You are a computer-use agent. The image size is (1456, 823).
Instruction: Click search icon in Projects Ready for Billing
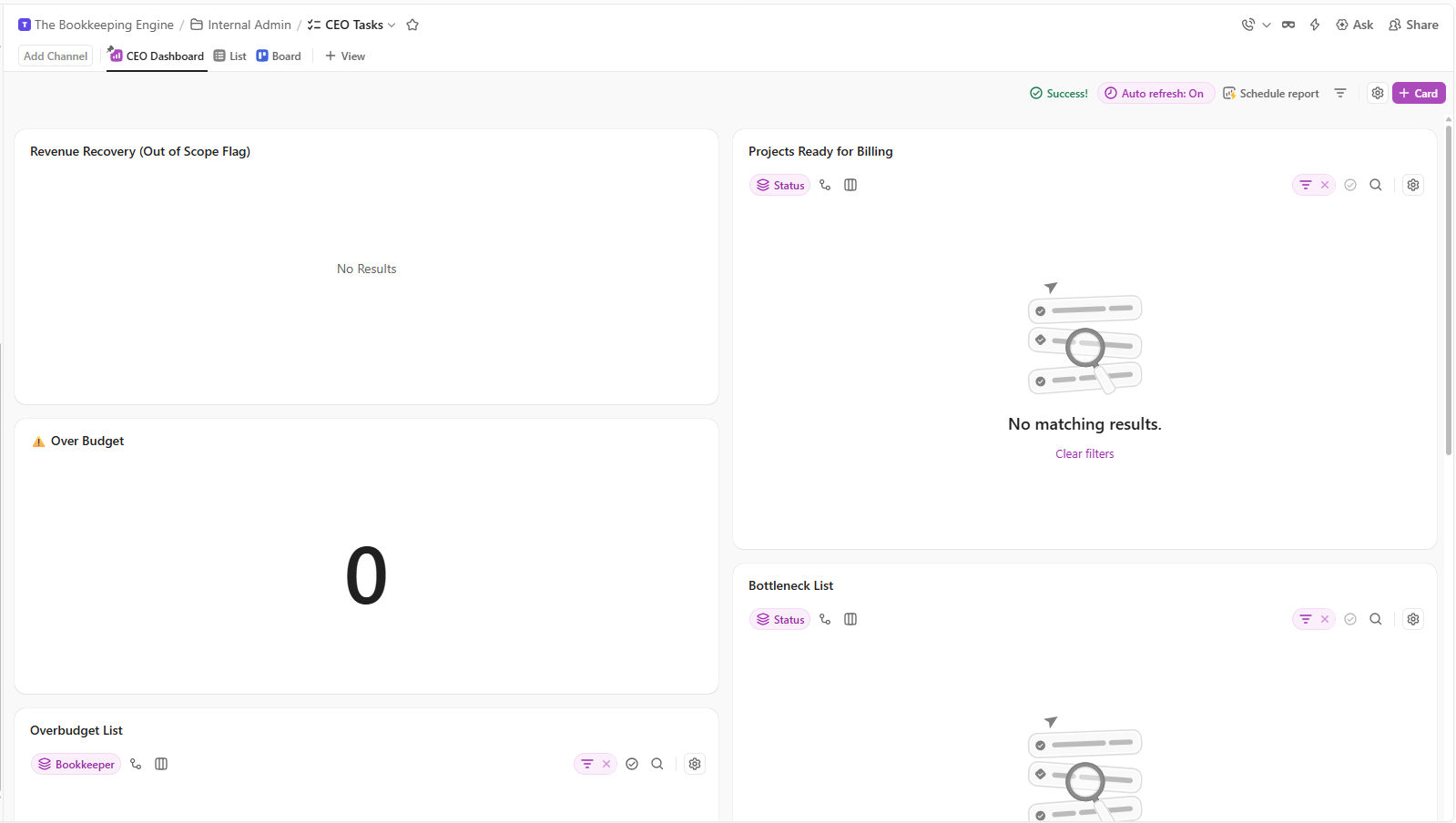[1376, 185]
